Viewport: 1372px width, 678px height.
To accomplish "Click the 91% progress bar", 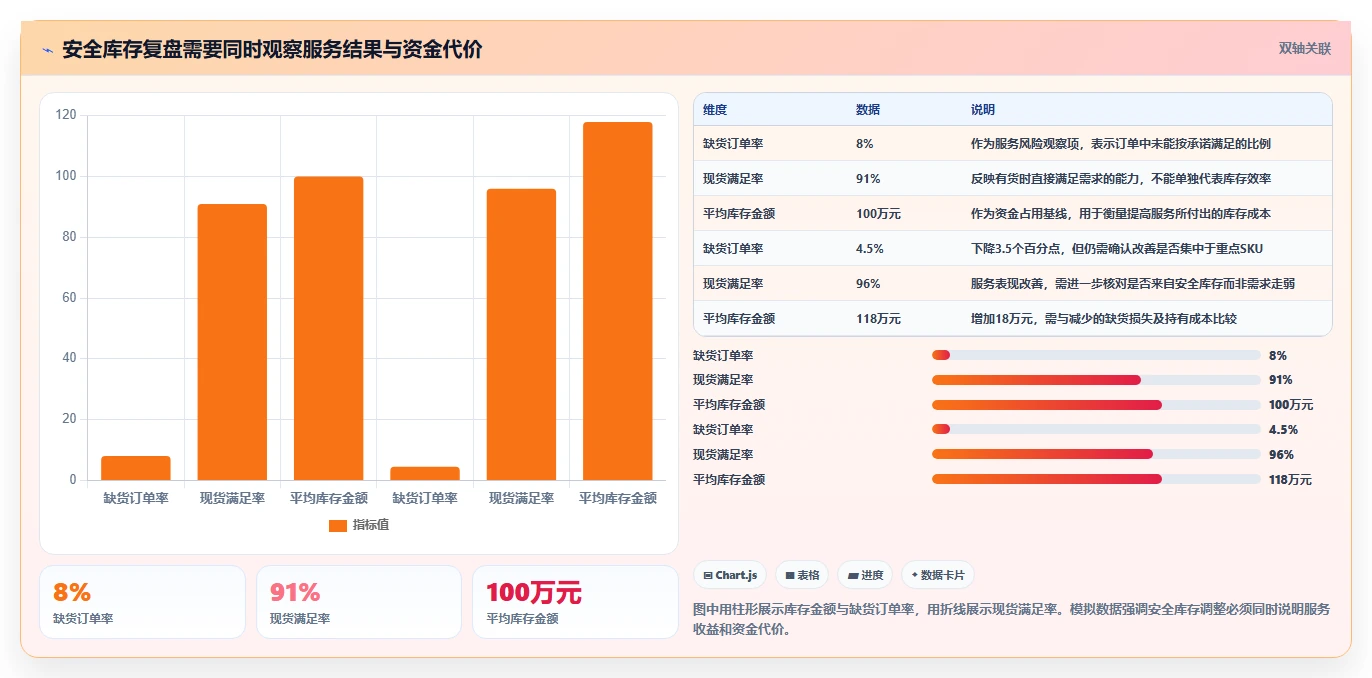I will (x=1096, y=380).
